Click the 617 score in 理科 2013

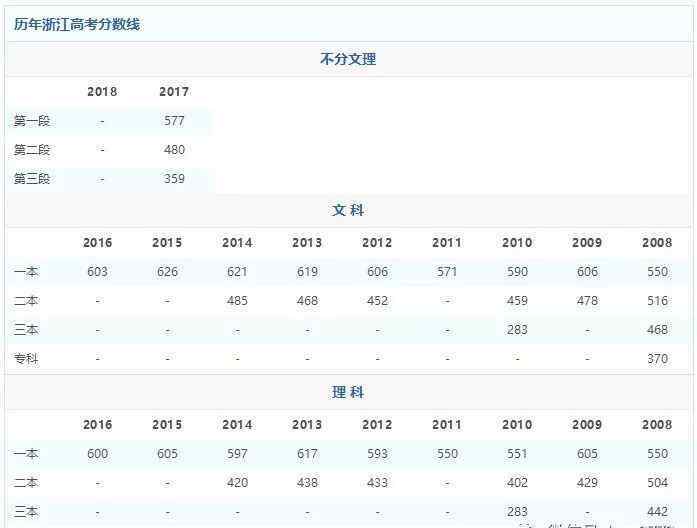(x=307, y=454)
